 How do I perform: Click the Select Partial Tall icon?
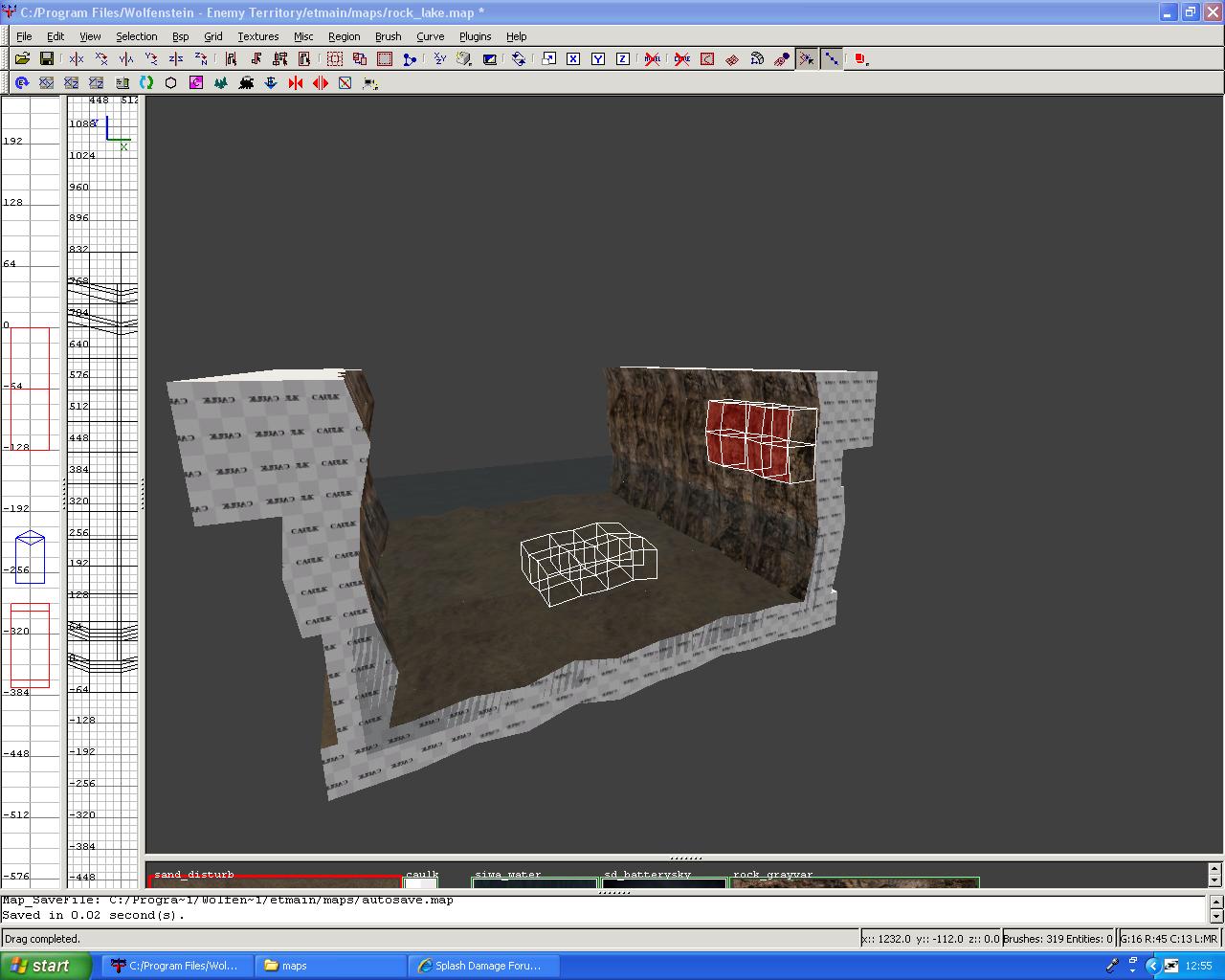coord(280,59)
